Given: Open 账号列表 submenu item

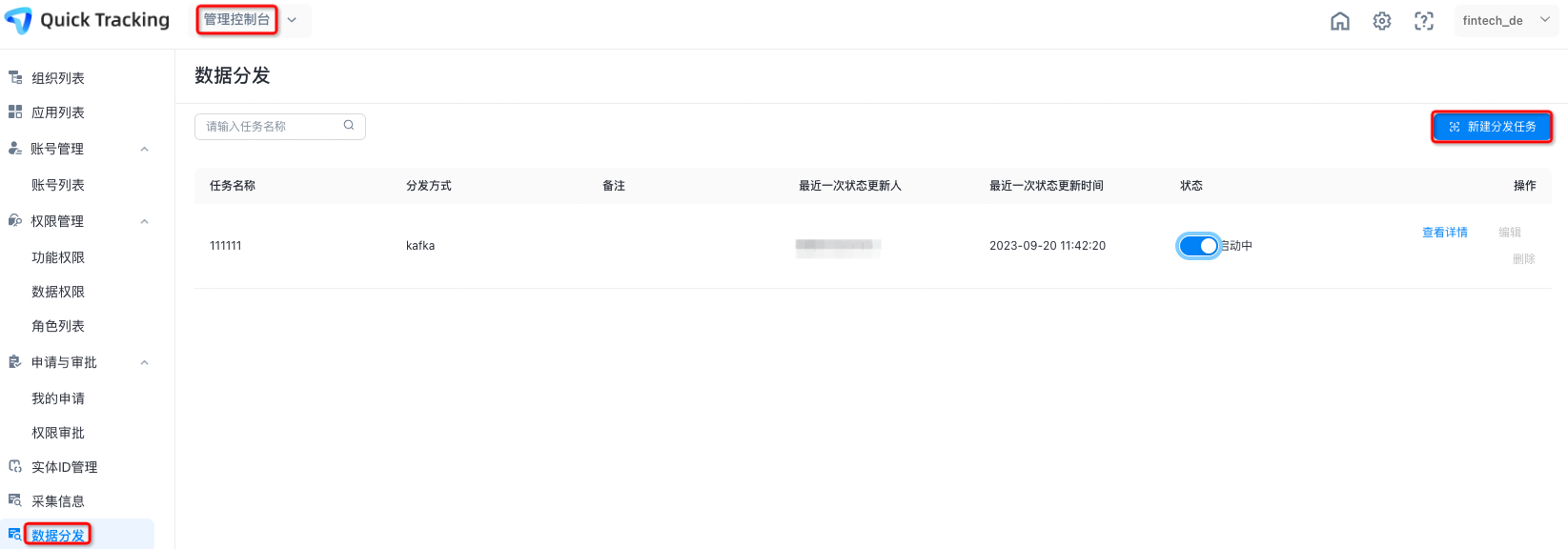Looking at the screenshot, I should [58, 185].
